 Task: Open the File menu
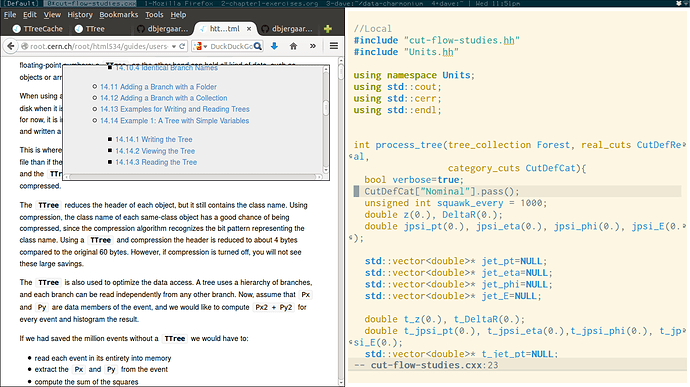(x=10, y=15)
